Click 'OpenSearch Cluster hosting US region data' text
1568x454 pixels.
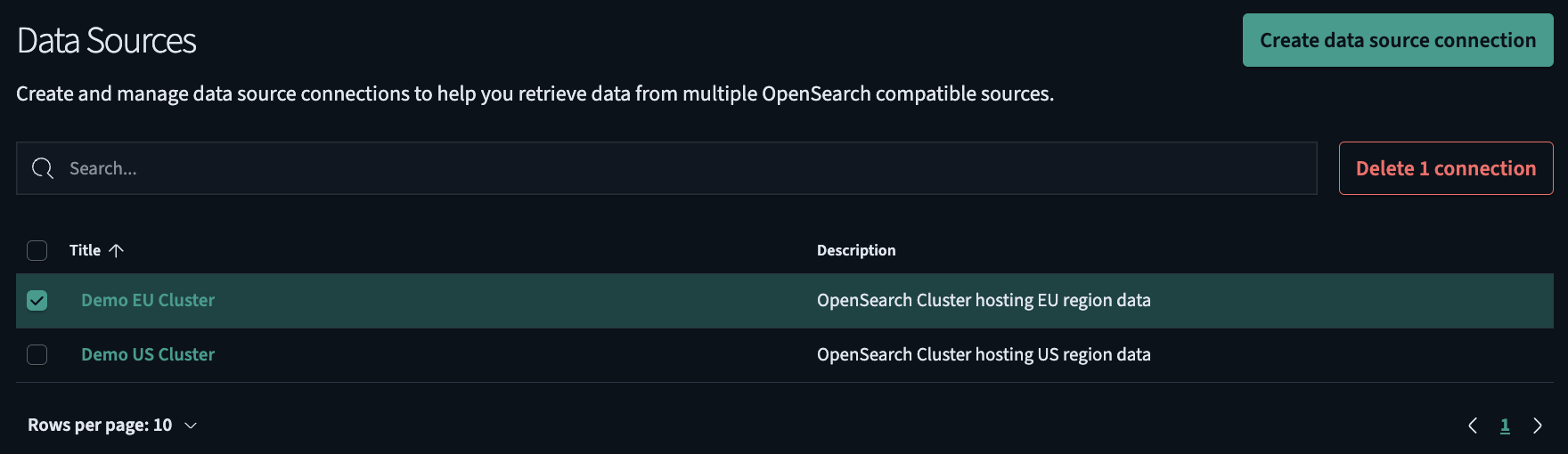[x=984, y=354]
